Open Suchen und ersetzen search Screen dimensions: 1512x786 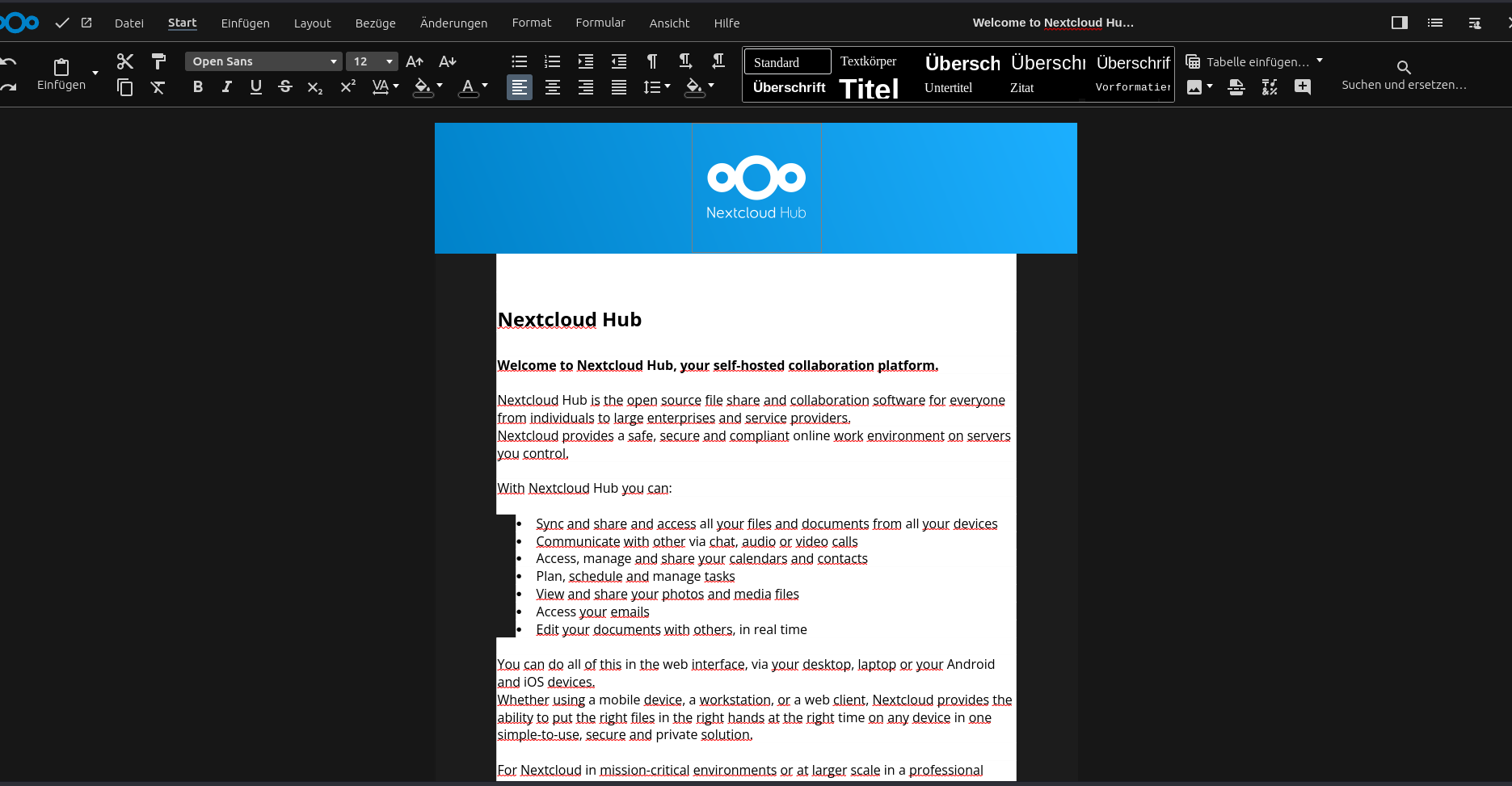pyautogui.click(x=1404, y=75)
